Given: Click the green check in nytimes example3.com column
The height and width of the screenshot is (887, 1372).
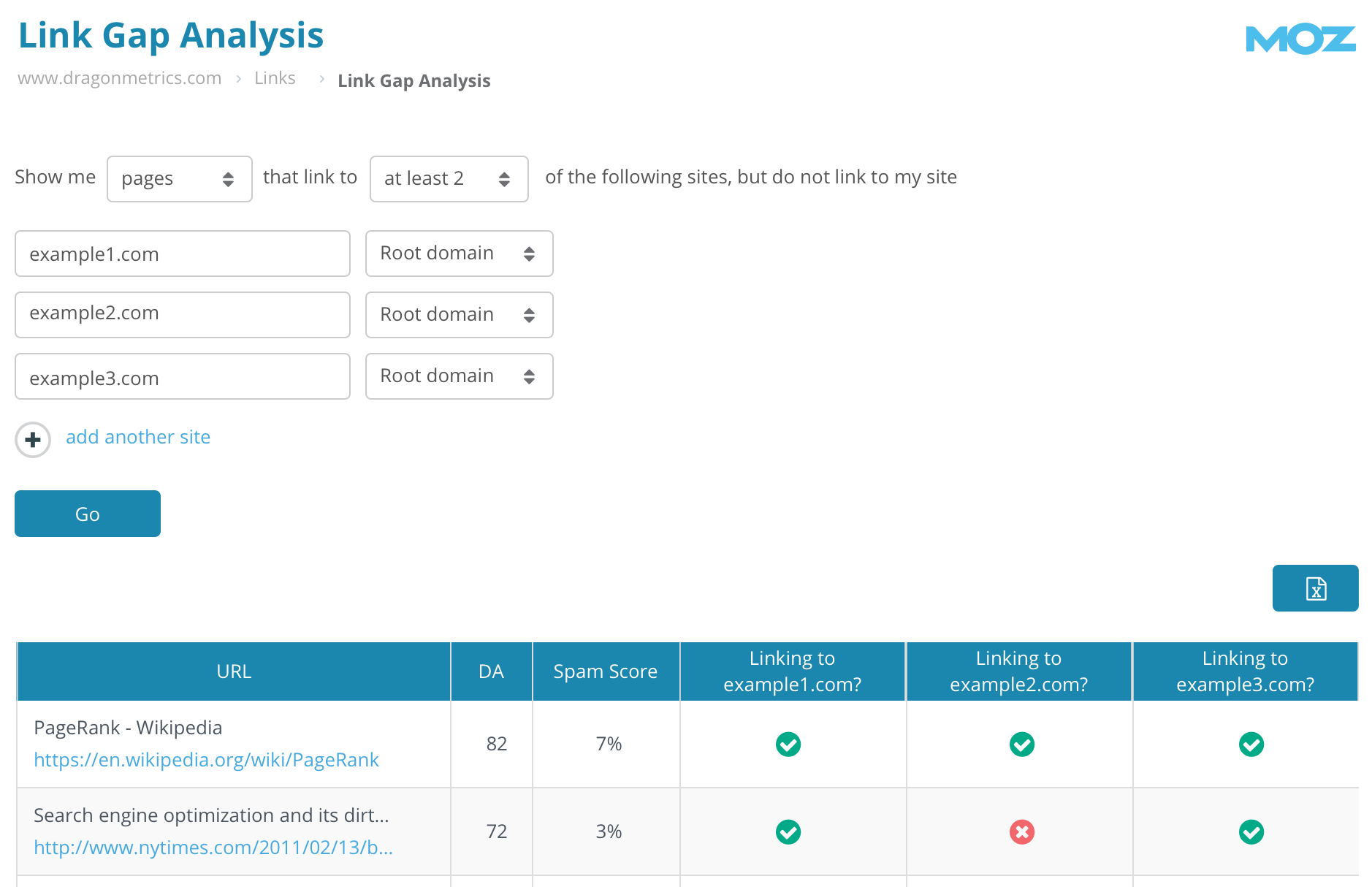Looking at the screenshot, I should point(1251,831).
